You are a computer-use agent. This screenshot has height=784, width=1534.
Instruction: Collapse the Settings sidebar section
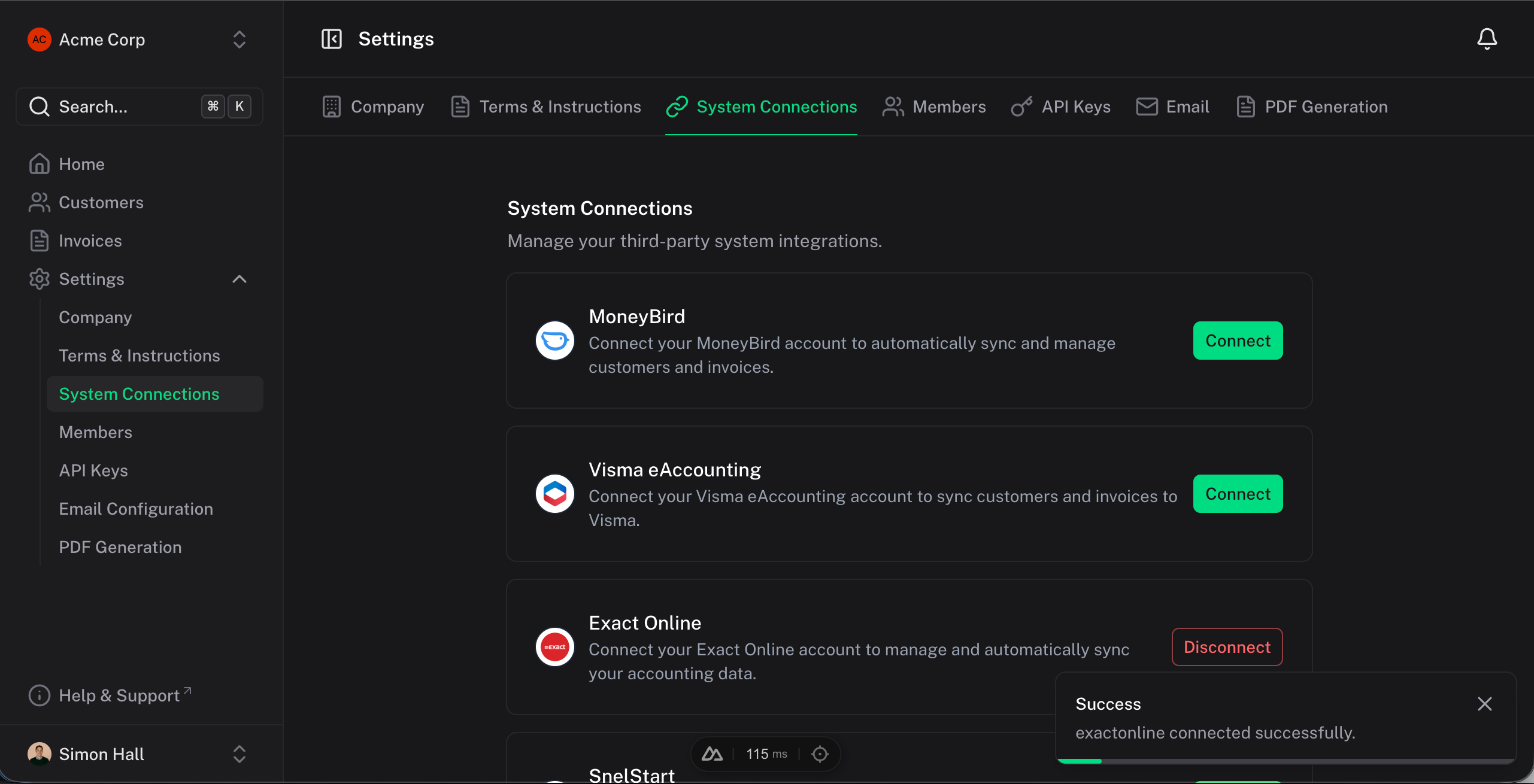coord(240,279)
